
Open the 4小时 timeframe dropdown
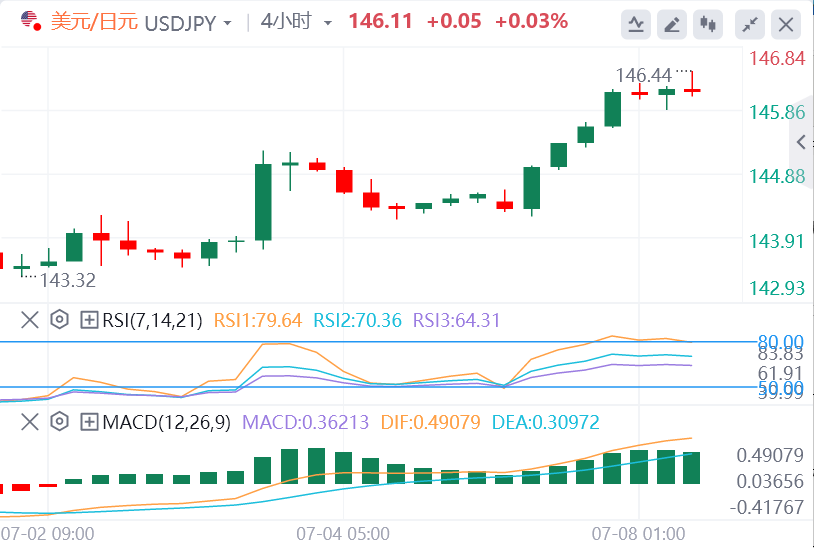tap(327, 23)
